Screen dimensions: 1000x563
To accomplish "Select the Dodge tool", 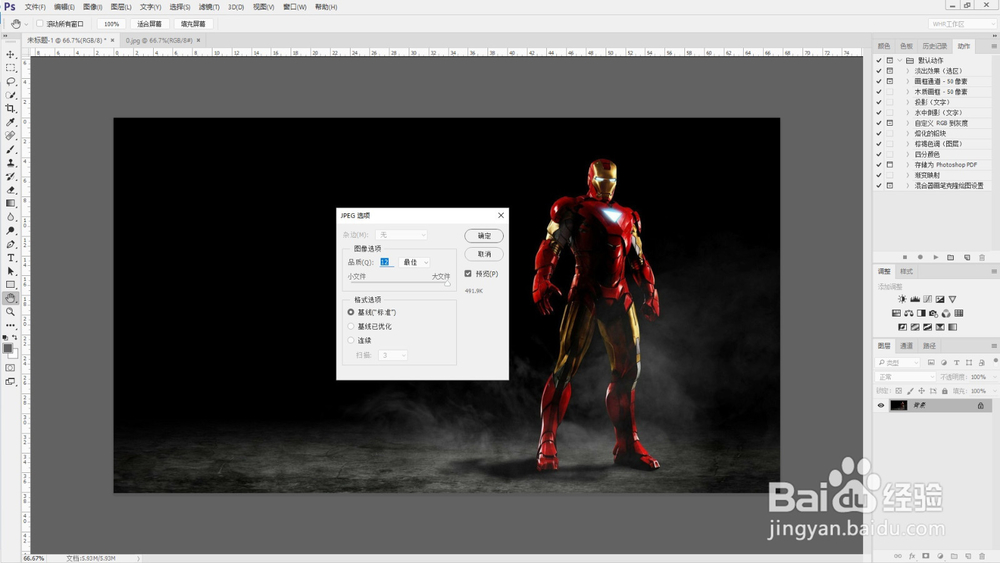I will 10,231.
